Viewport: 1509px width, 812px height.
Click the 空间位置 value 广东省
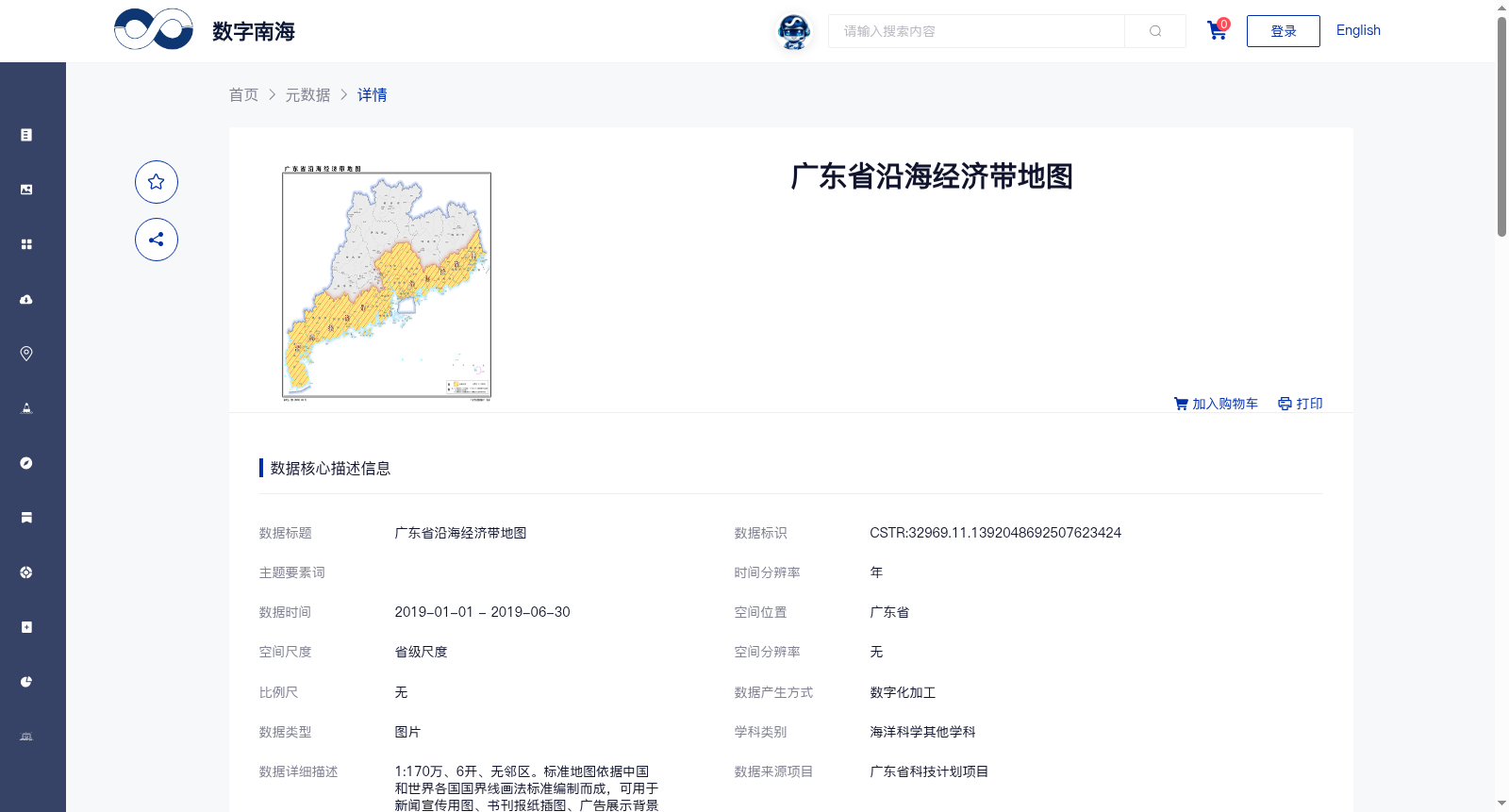(x=889, y=612)
